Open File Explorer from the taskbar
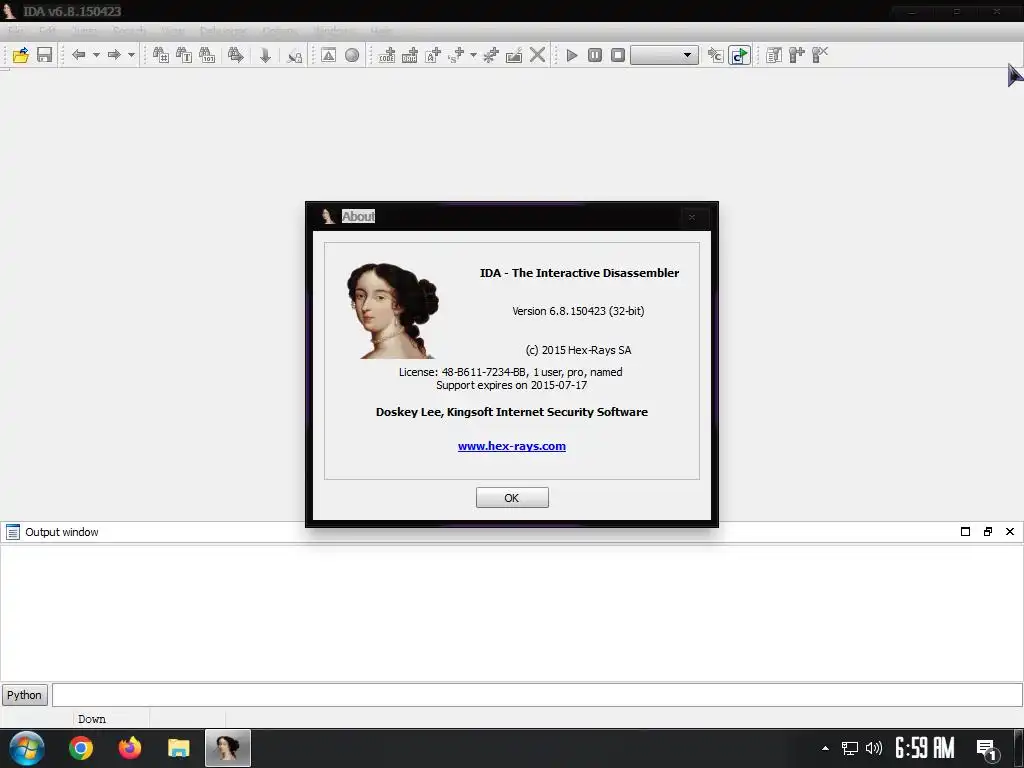The image size is (1024, 768). tap(178, 748)
